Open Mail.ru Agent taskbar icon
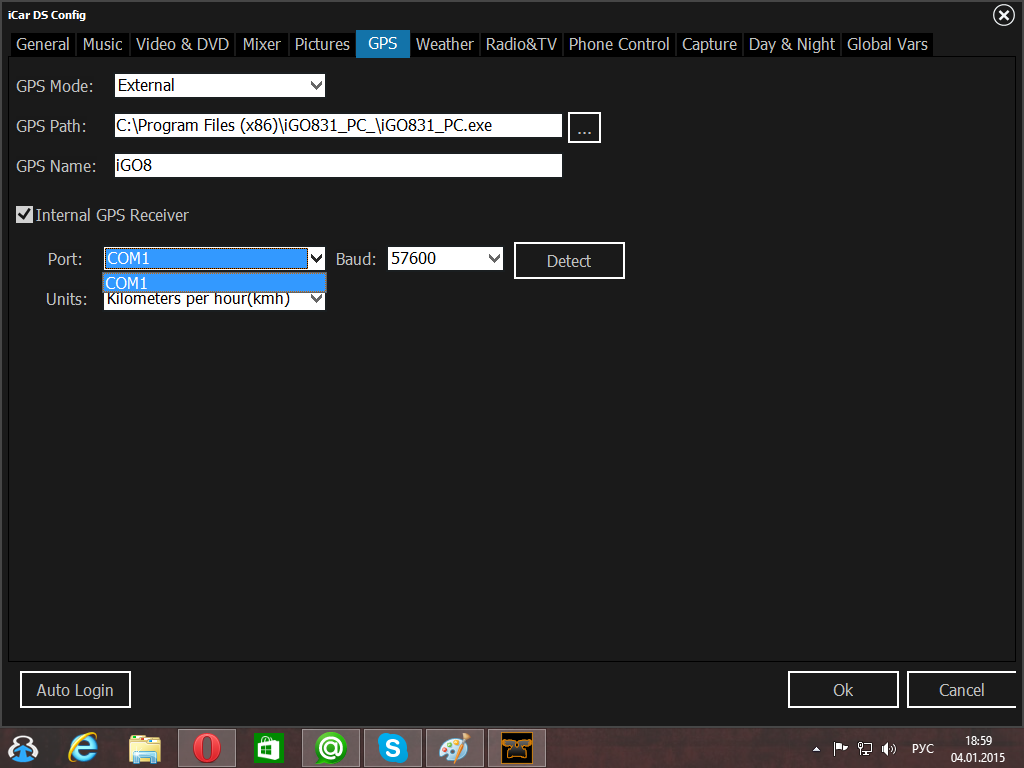1024x768 pixels. [x=330, y=748]
